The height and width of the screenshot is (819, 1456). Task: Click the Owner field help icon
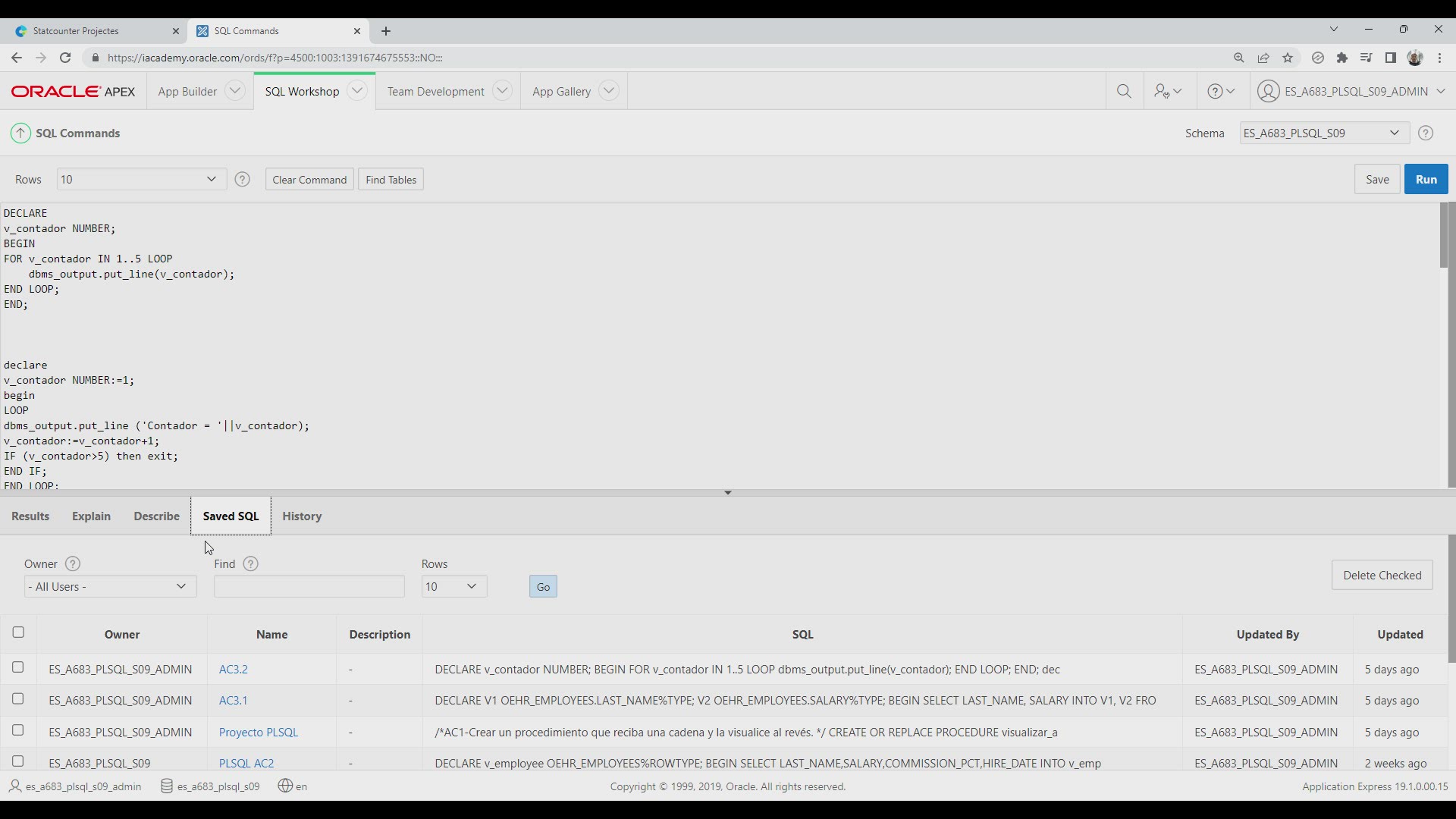73,564
